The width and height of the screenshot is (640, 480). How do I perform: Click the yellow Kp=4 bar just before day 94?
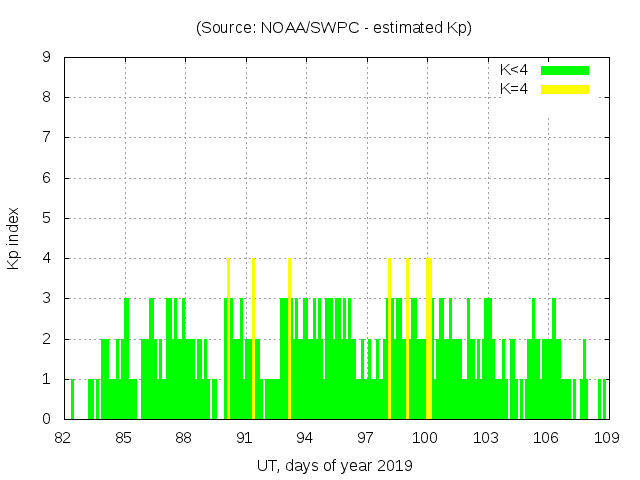click(289, 338)
